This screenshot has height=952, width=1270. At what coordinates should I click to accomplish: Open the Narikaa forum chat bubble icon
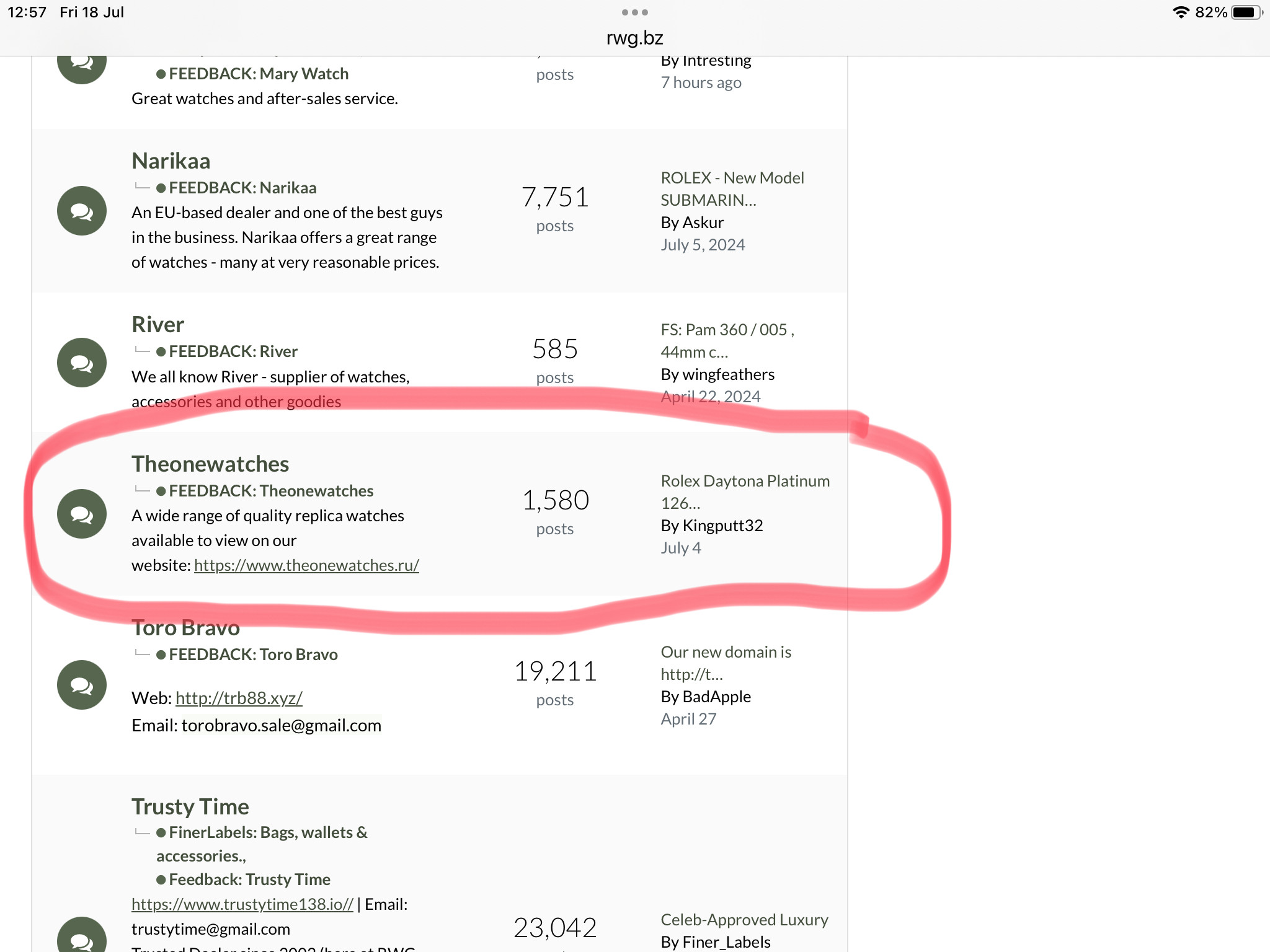point(82,211)
